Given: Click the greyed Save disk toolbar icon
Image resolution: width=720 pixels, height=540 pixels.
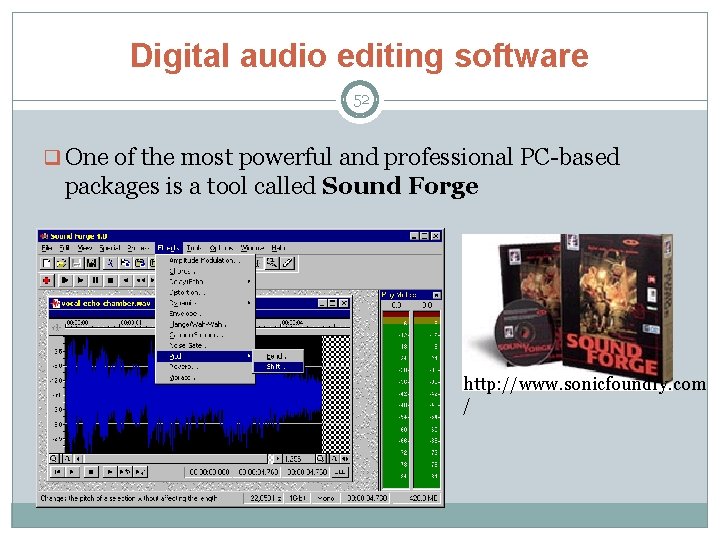Looking at the screenshot, I should pyautogui.click(x=77, y=263).
